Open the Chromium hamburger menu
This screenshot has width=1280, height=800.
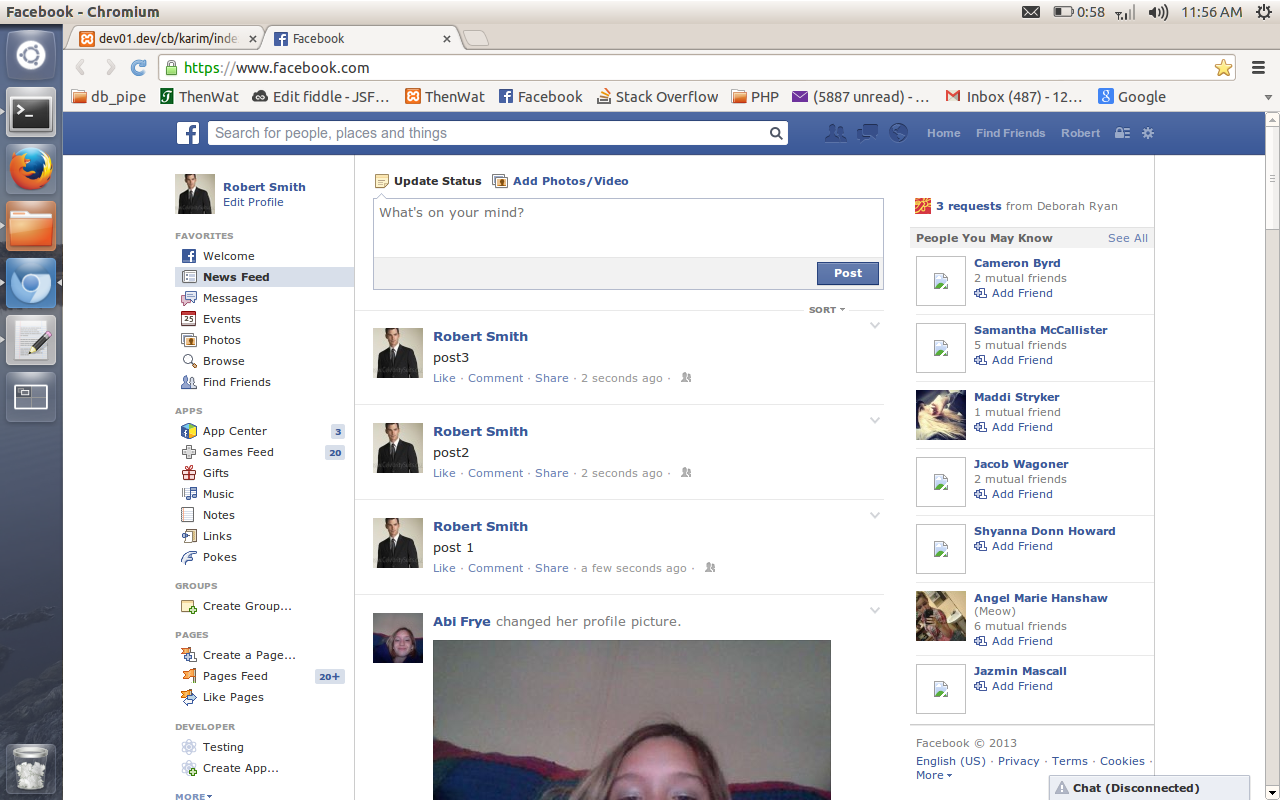[x=1258, y=69]
